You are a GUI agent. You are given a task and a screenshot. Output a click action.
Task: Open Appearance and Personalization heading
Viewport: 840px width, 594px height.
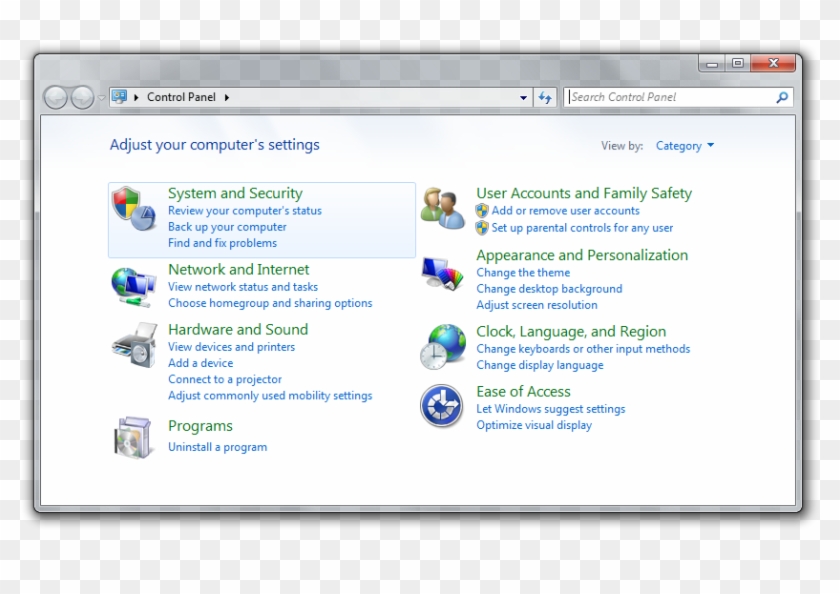tap(582, 255)
